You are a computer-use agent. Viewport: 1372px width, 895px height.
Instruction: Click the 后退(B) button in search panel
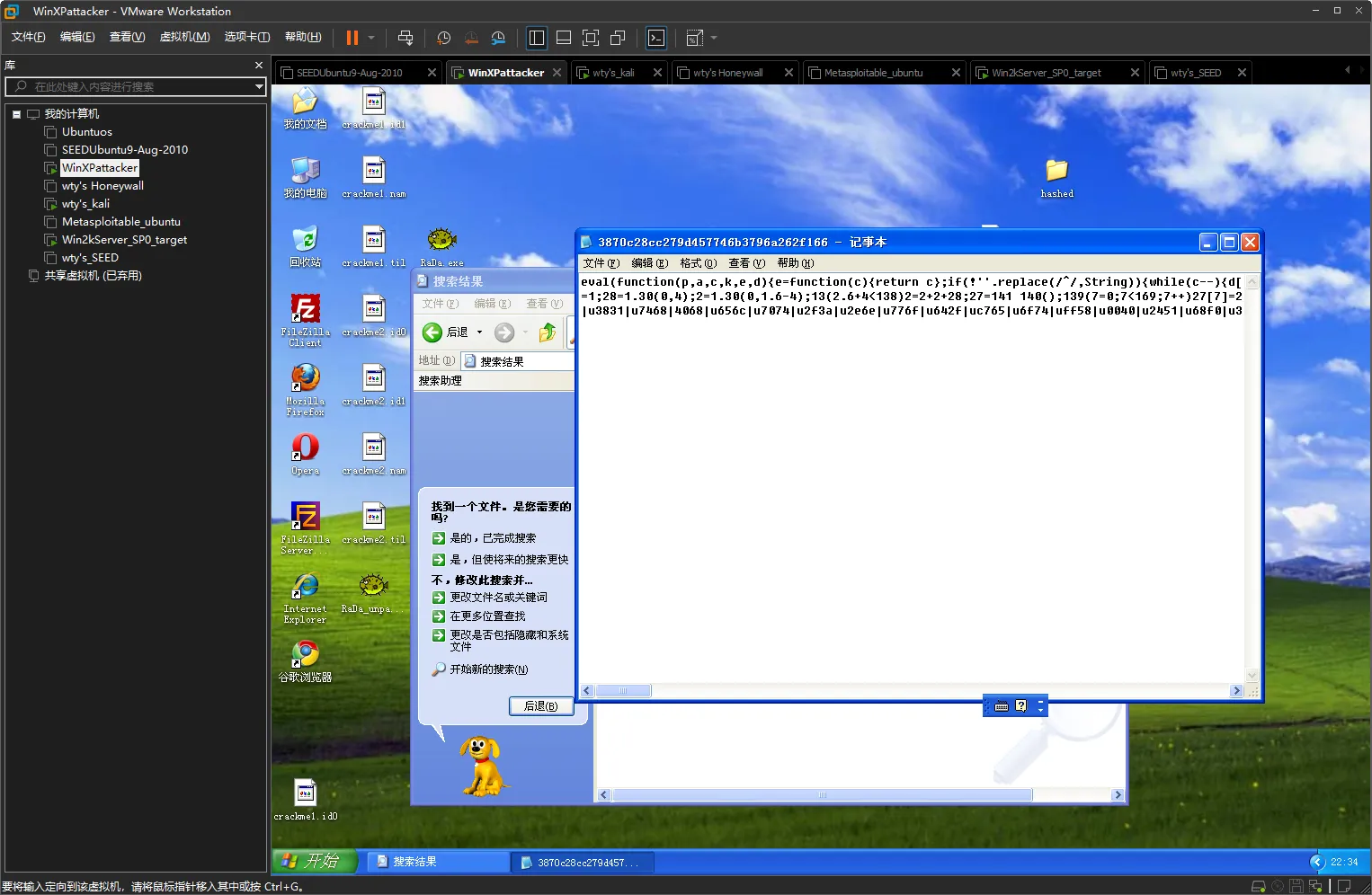[540, 706]
